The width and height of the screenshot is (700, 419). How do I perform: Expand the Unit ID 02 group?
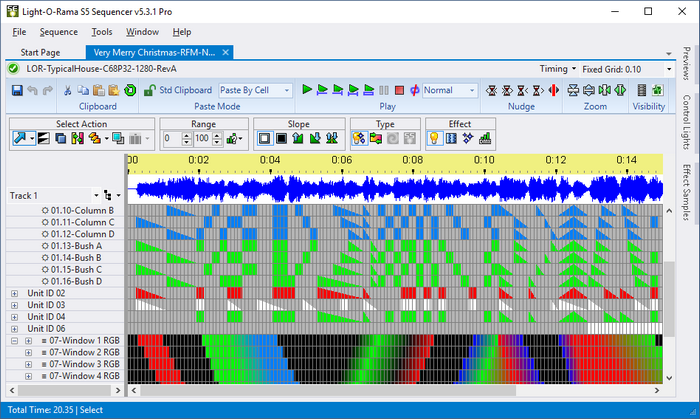coord(14,293)
